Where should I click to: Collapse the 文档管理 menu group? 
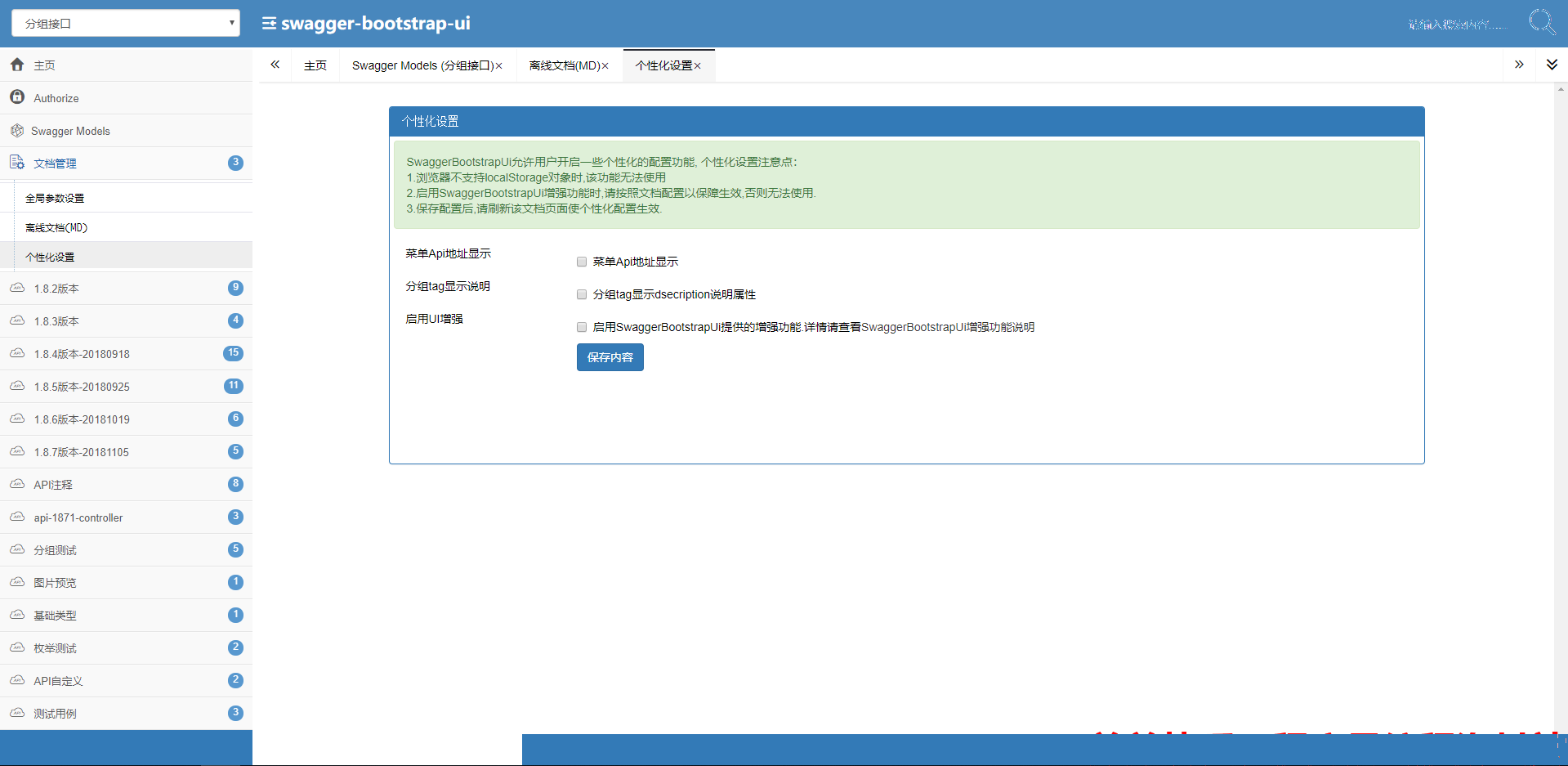click(126, 164)
